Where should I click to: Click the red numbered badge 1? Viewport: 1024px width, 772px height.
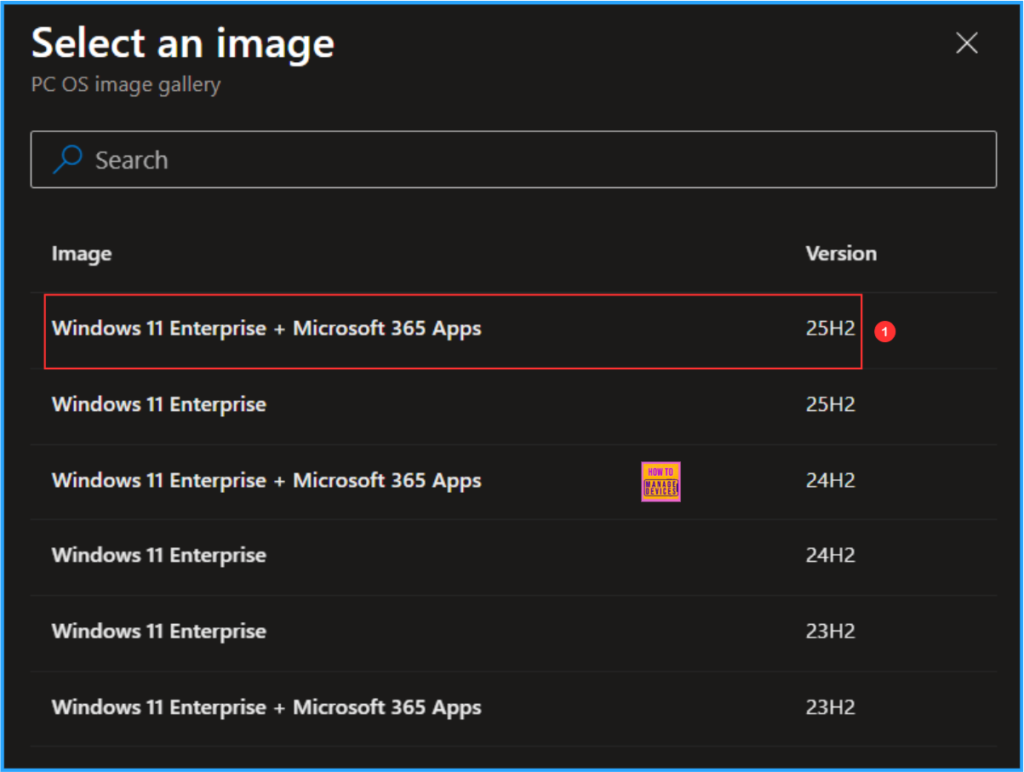coord(884,331)
